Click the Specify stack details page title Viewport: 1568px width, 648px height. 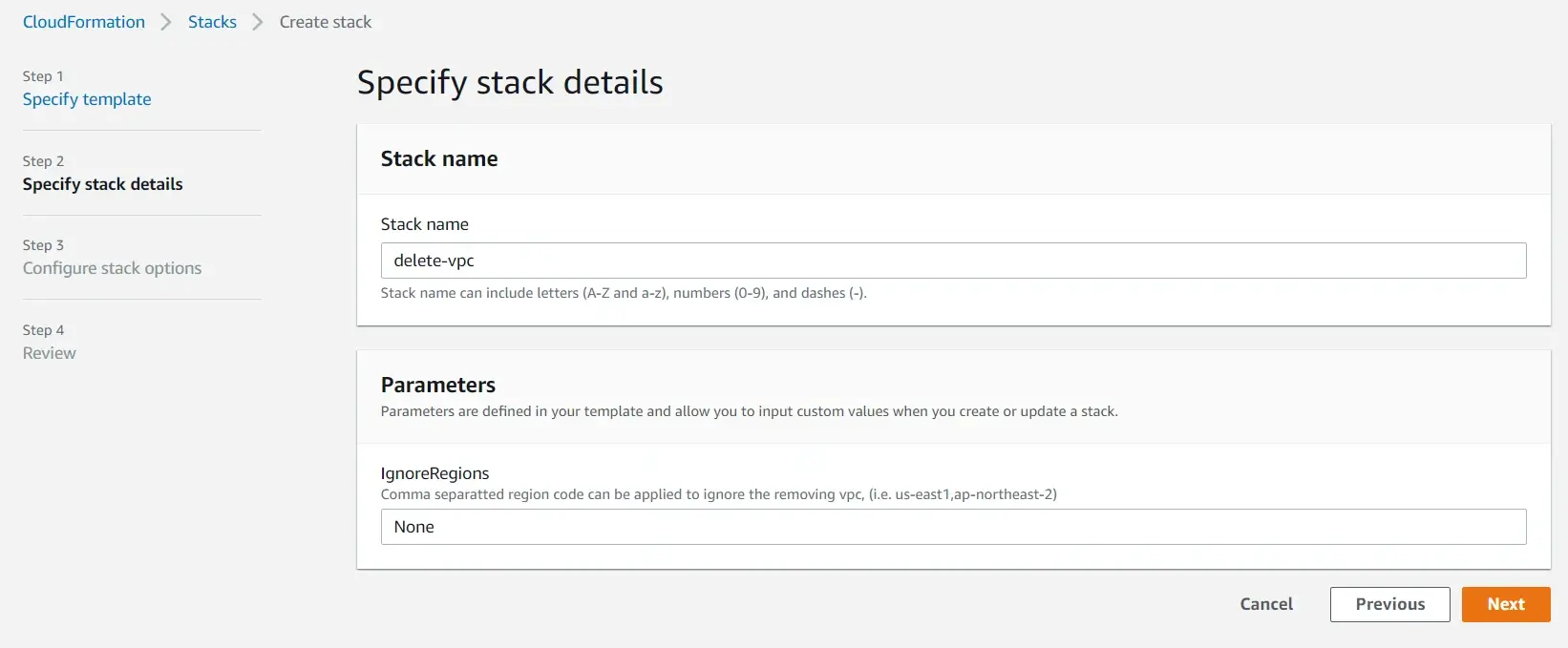(x=510, y=83)
